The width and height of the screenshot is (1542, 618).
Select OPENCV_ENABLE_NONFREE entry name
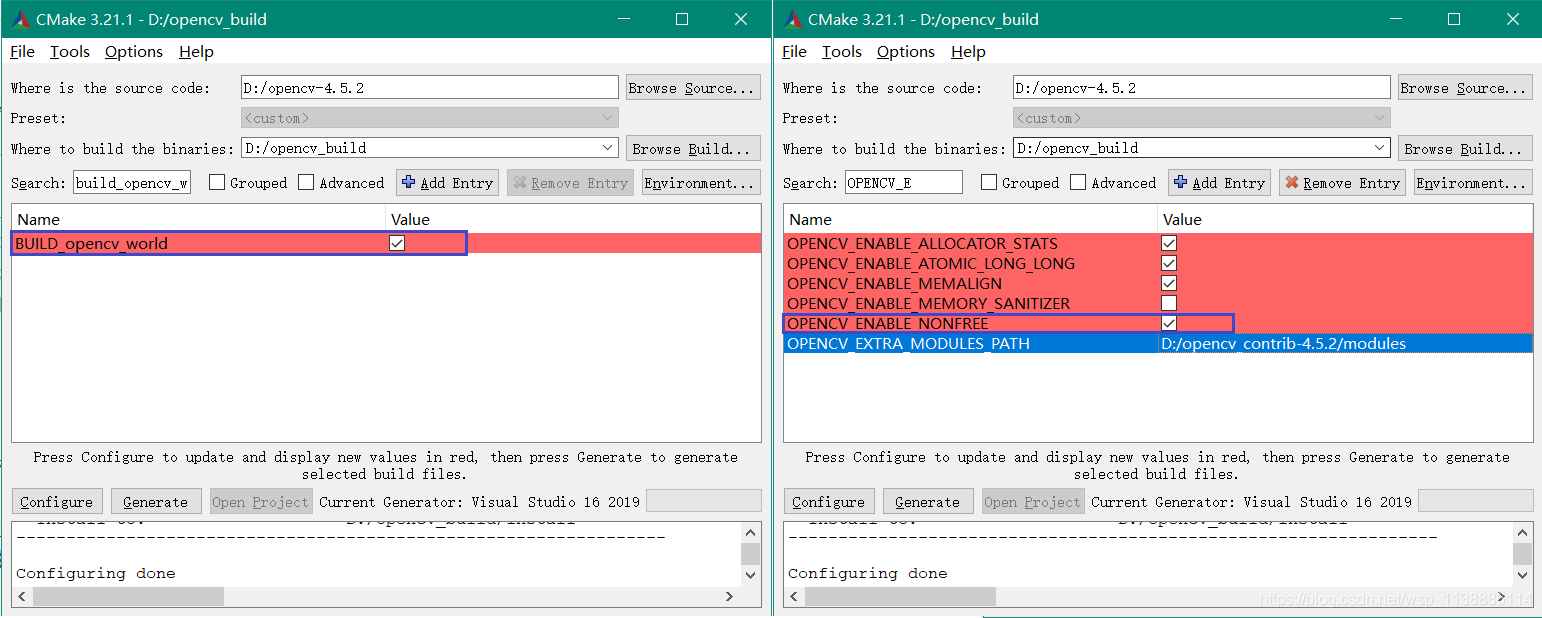tap(887, 323)
